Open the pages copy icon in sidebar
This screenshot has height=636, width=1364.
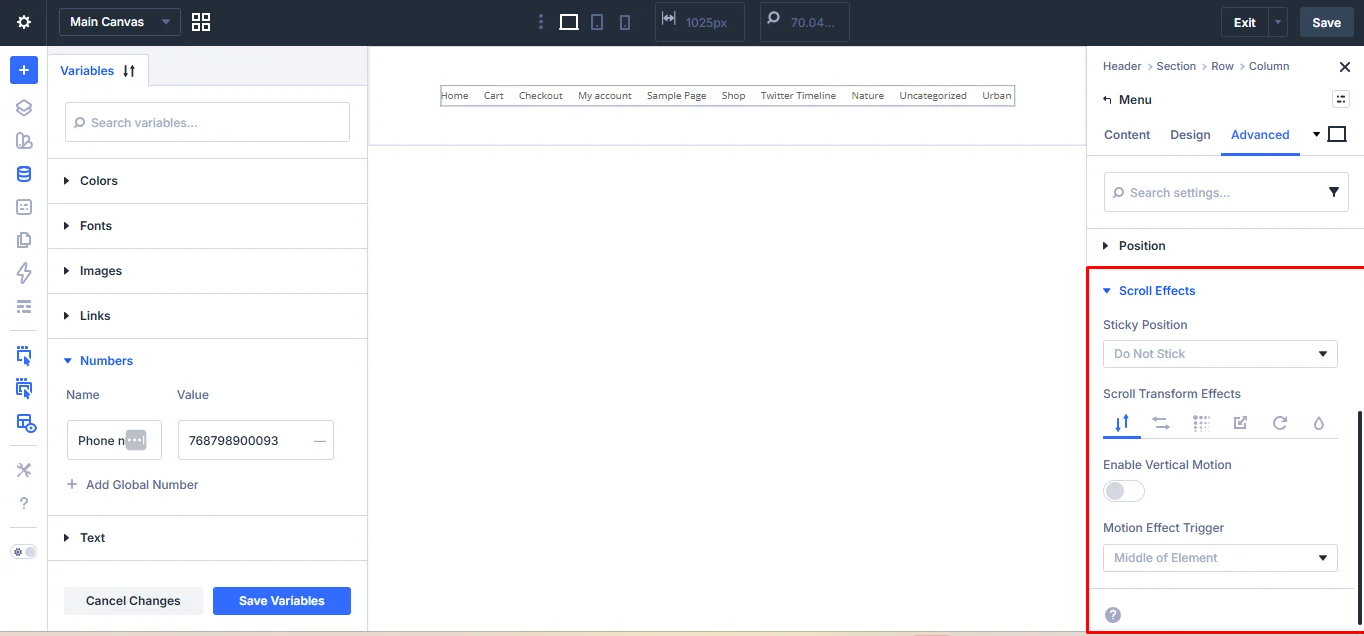tap(24, 240)
